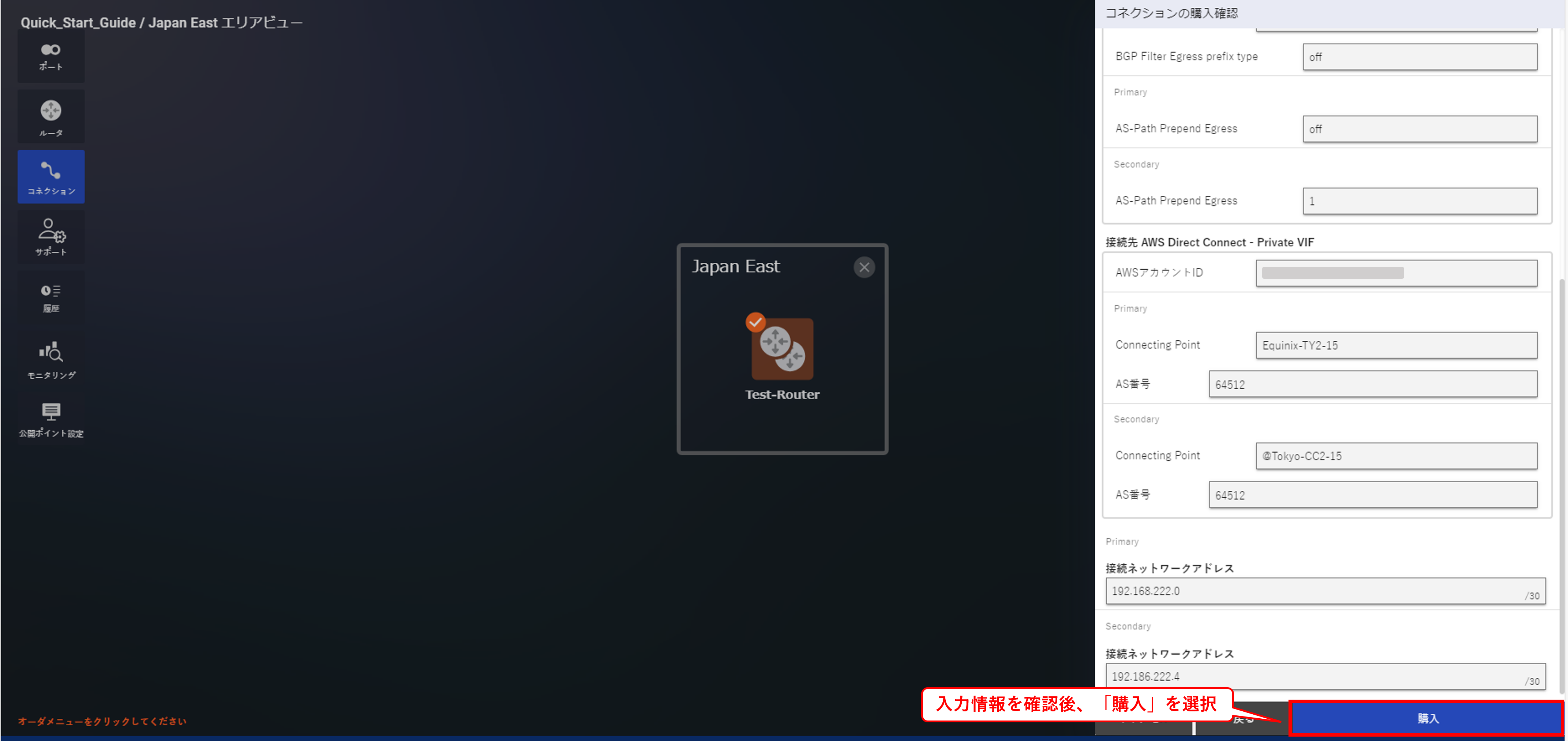Open the 履歴 (History) view
The height and width of the screenshot is (741, 1568).
pyautogui.click(x=51, y=298)
